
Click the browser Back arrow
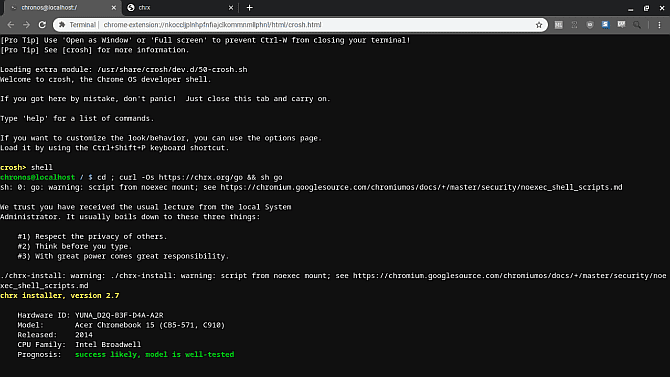pos(11,25)
